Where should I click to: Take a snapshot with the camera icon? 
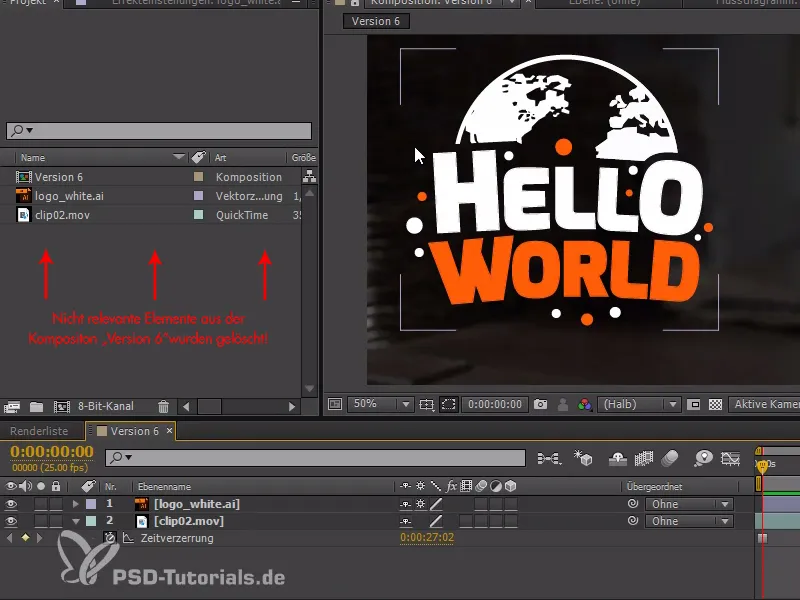click(x=540, y=404)
